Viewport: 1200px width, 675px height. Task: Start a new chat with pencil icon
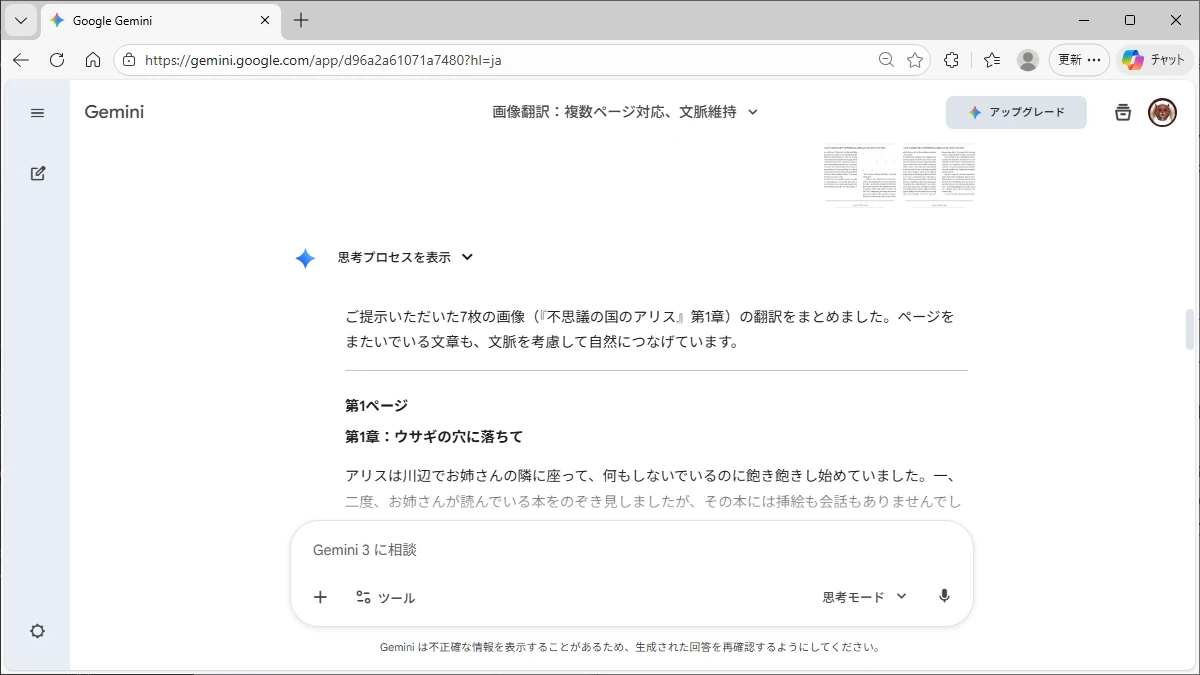pyautogui.click(x=38, y=173)
